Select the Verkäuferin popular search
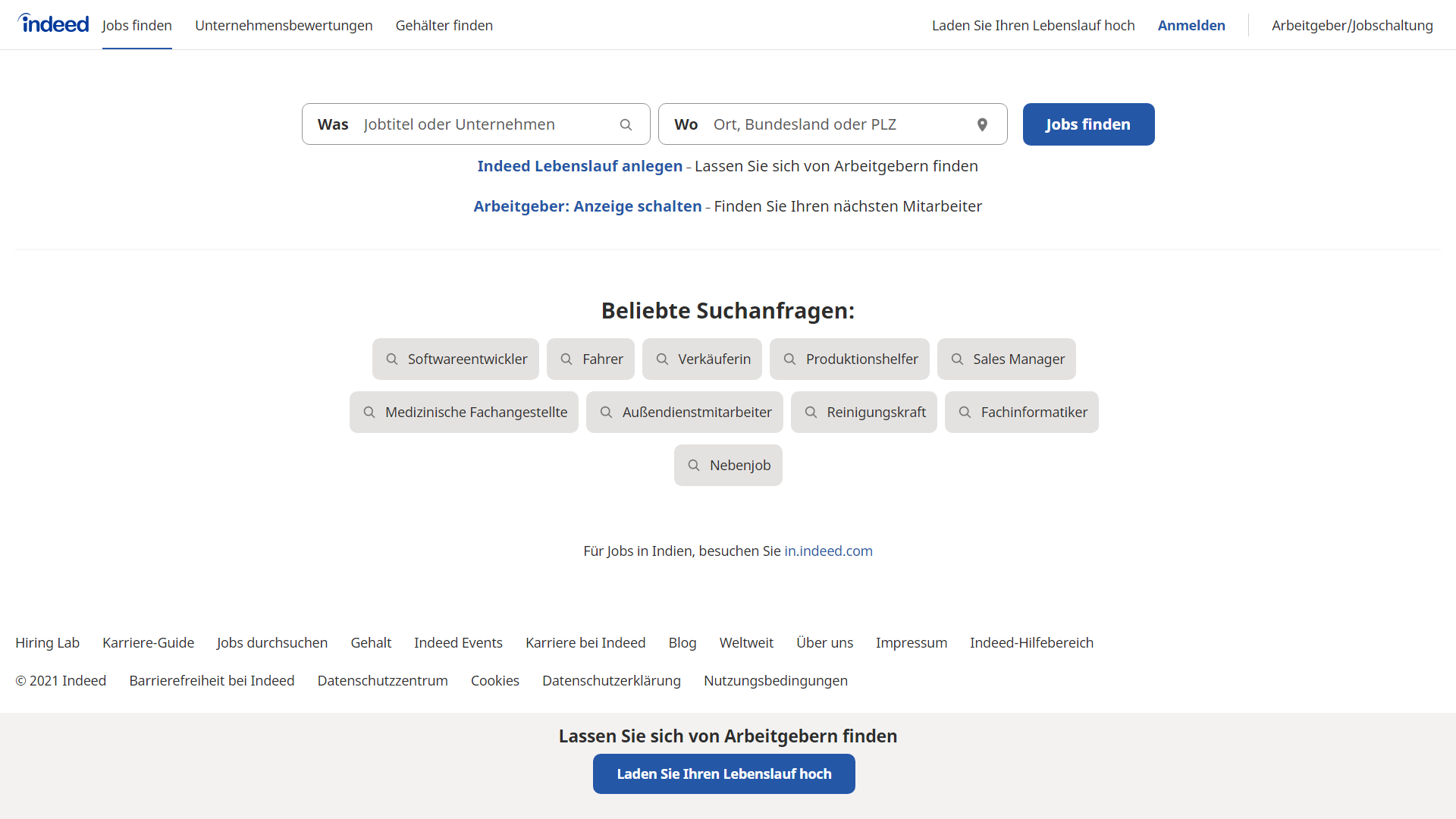1456x819 pixels. coord(702,359)
